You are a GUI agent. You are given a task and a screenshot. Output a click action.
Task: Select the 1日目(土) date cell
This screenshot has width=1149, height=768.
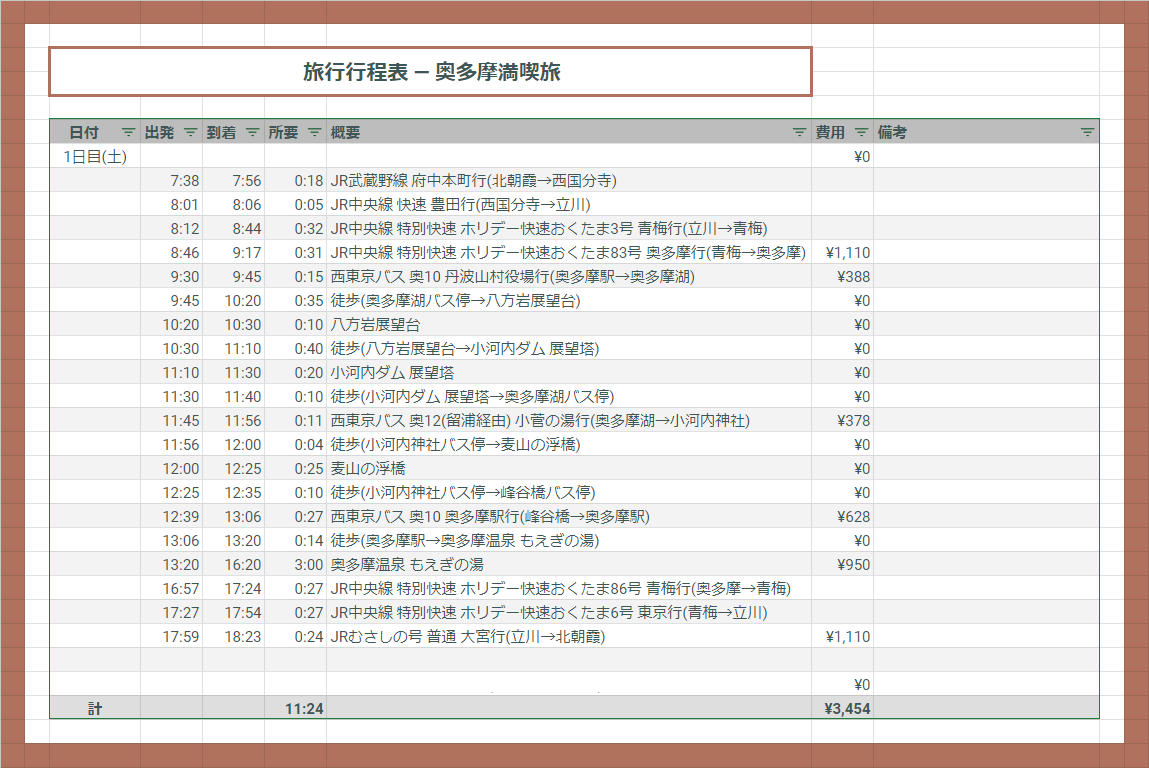(x=95, y=156)
